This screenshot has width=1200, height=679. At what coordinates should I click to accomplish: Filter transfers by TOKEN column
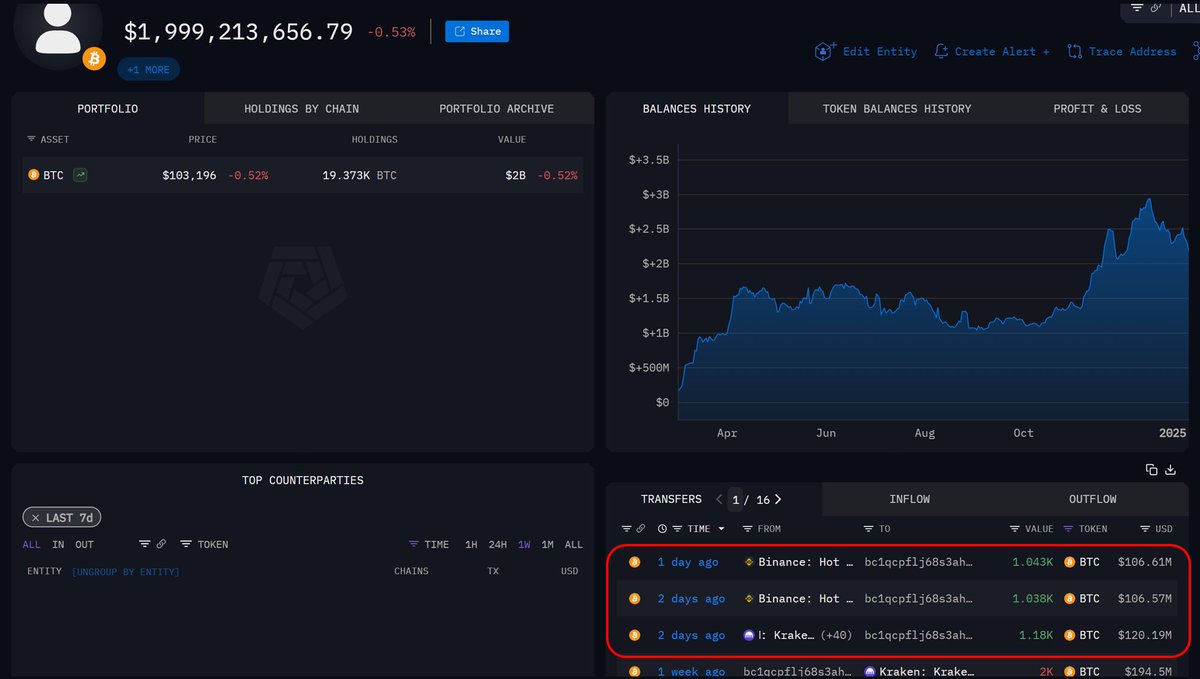[x=1085, y=528]
